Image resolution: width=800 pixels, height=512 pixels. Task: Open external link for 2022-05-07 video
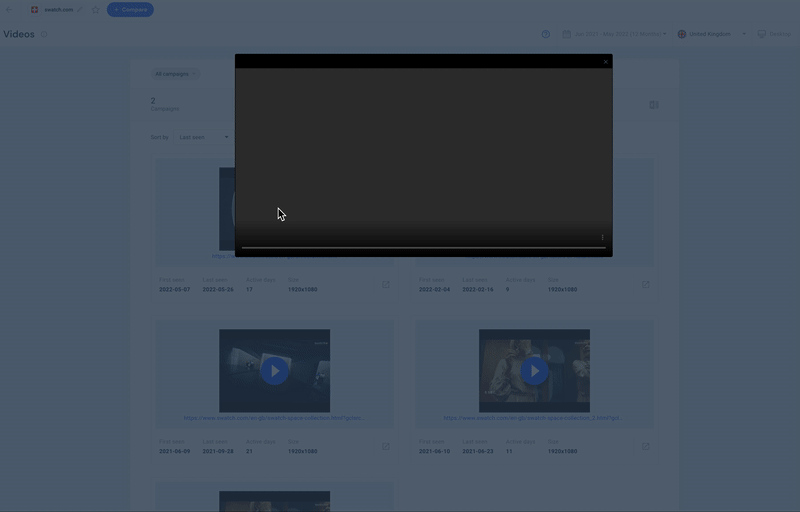pos(386,285)
